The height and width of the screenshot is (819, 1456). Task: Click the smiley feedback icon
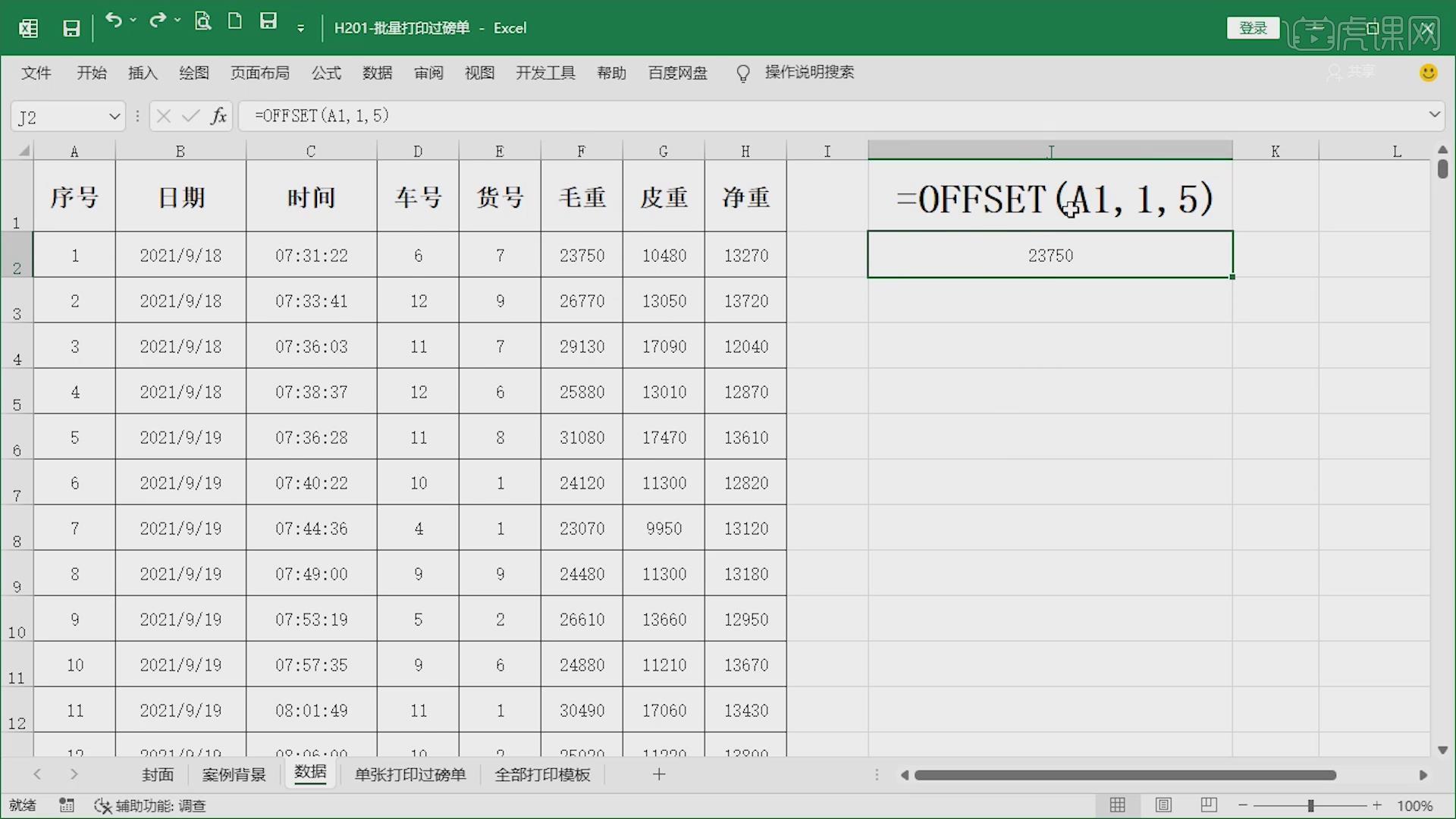click(x=1429, y=73)
